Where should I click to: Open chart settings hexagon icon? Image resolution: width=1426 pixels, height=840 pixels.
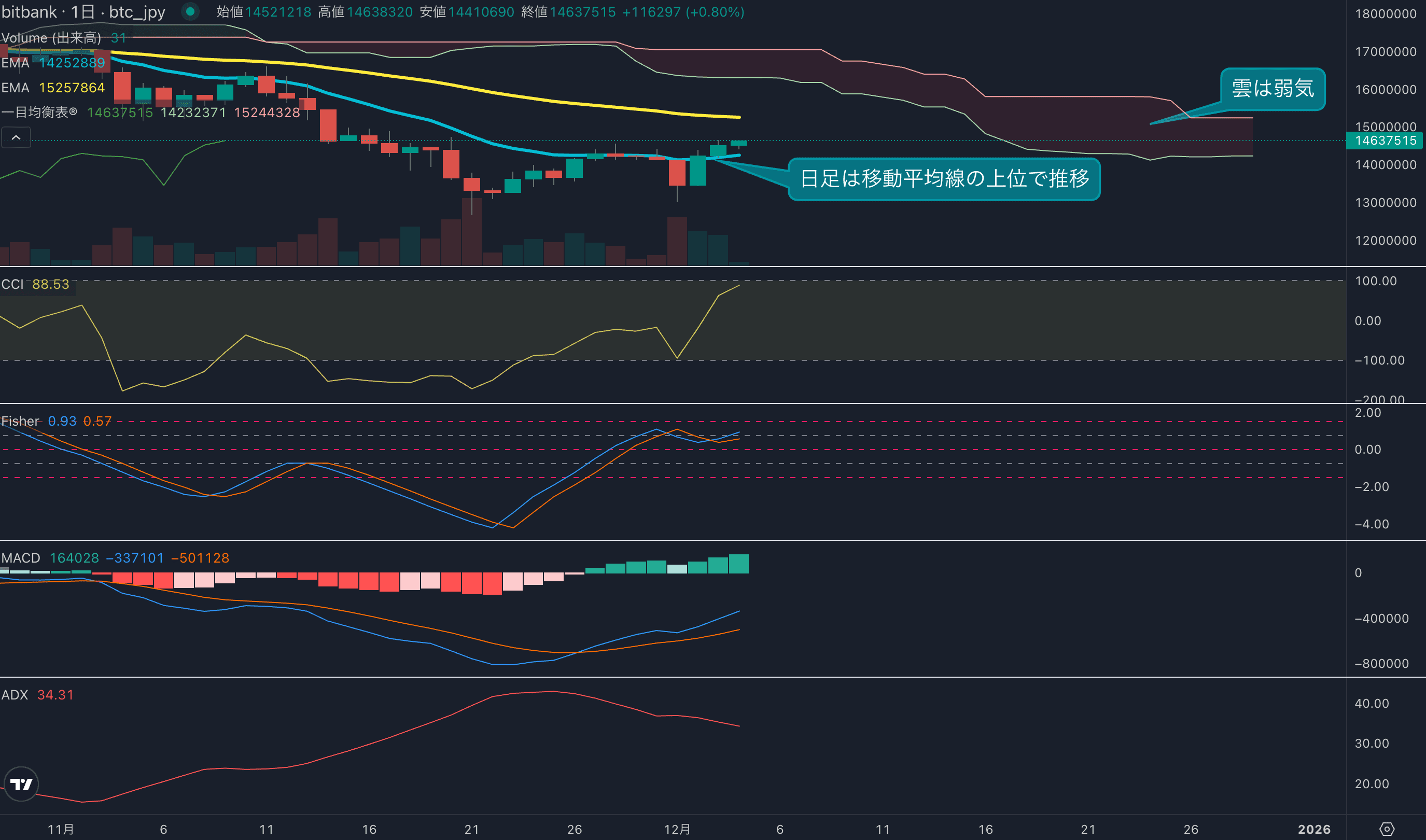[x=1387, y=829]
